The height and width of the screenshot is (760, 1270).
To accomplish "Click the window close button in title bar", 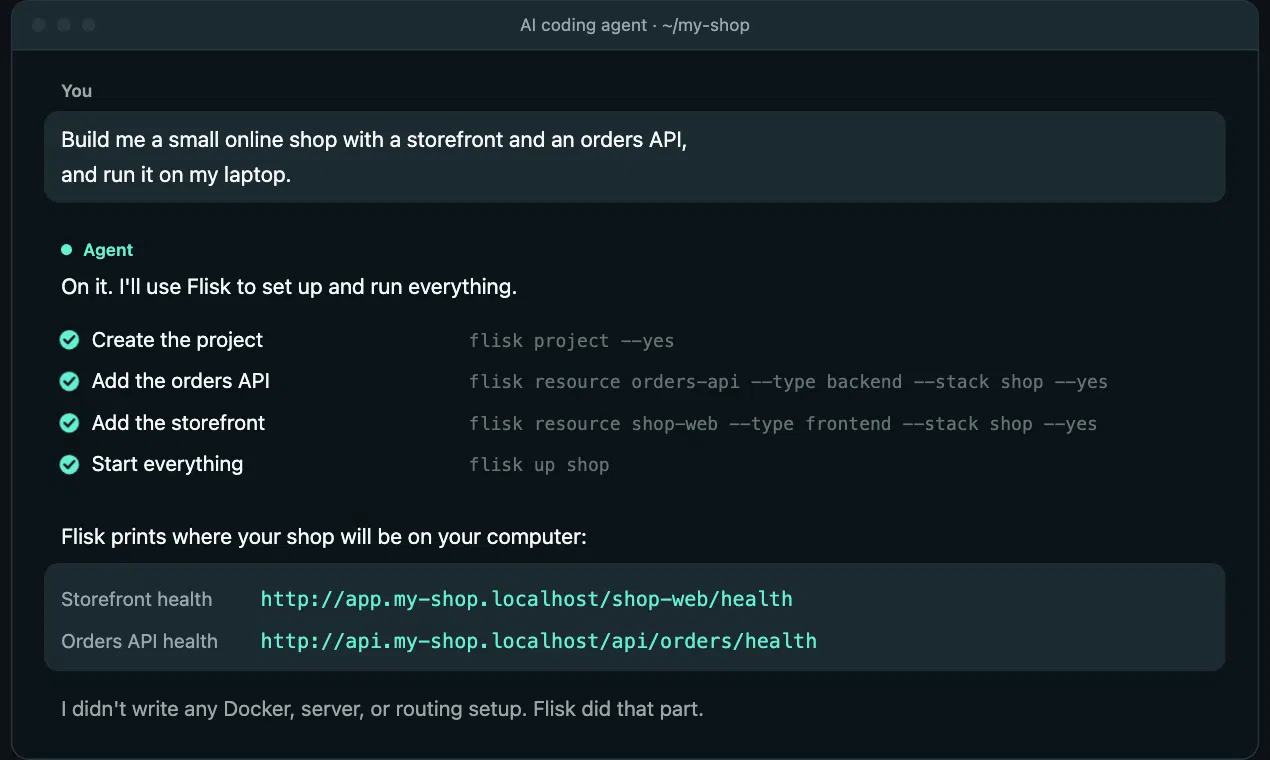I will 39,25.
